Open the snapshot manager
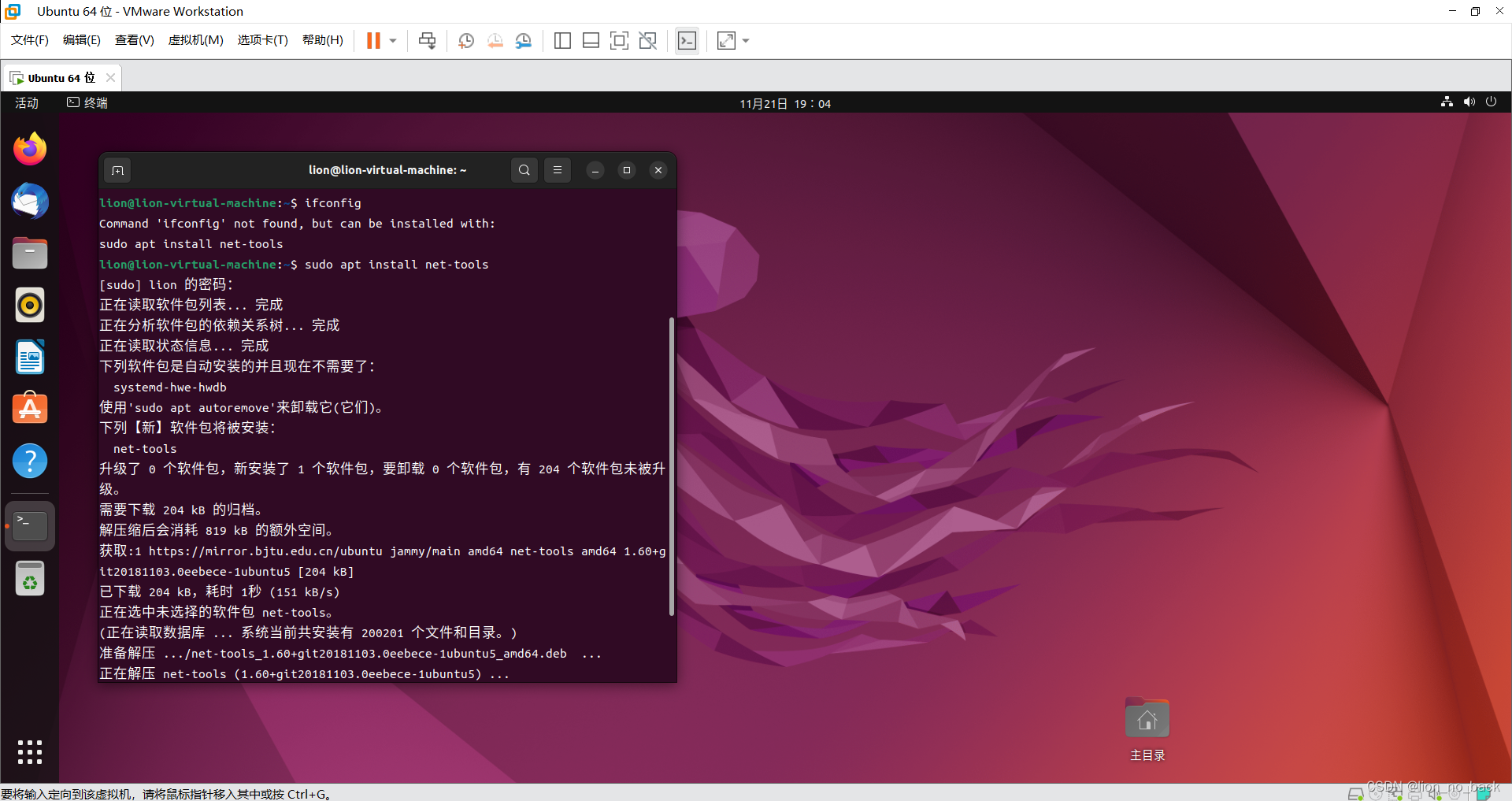Viewport: 1512px width, 801px height. tap(524, 40)
